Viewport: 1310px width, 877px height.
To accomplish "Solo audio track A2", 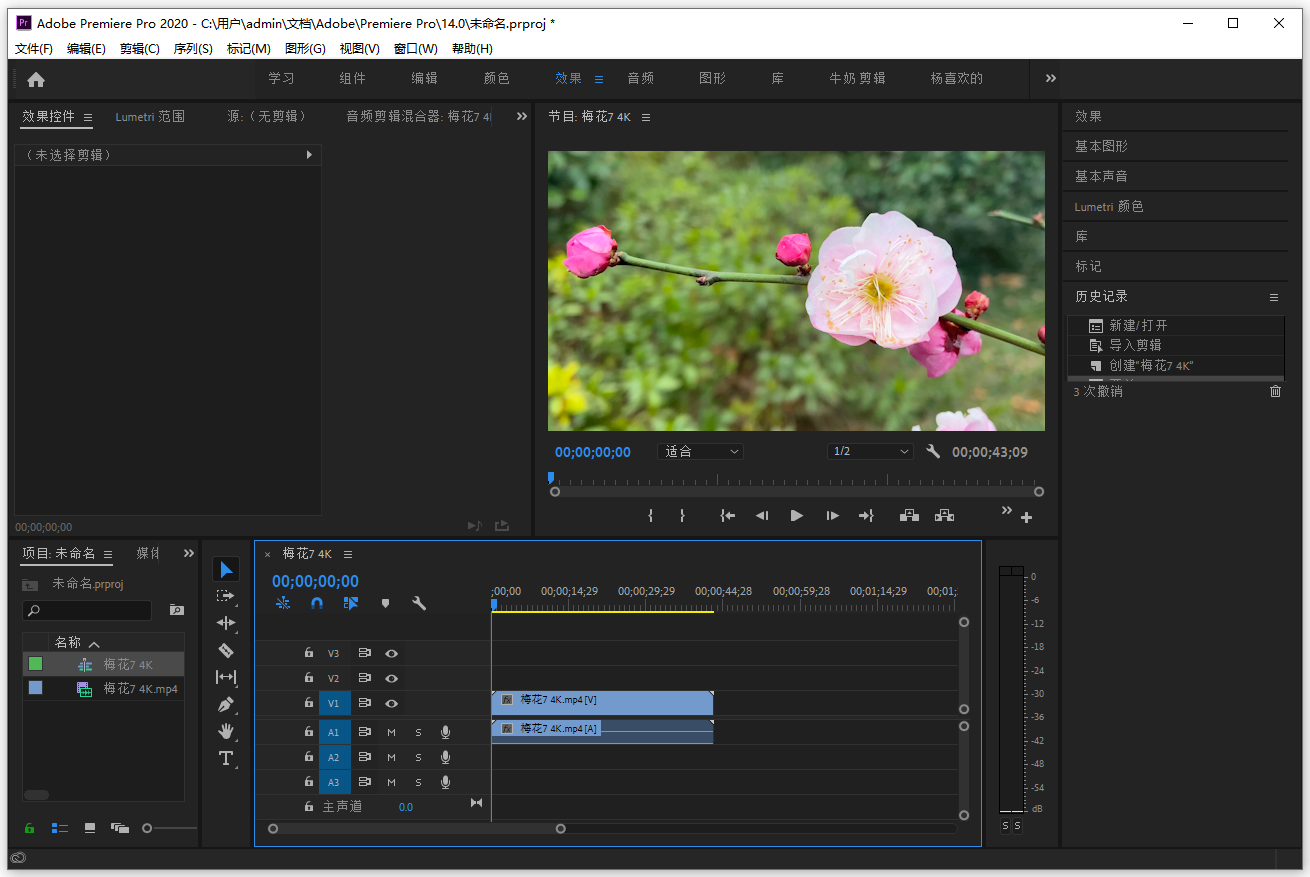I will tap(418, 757).
